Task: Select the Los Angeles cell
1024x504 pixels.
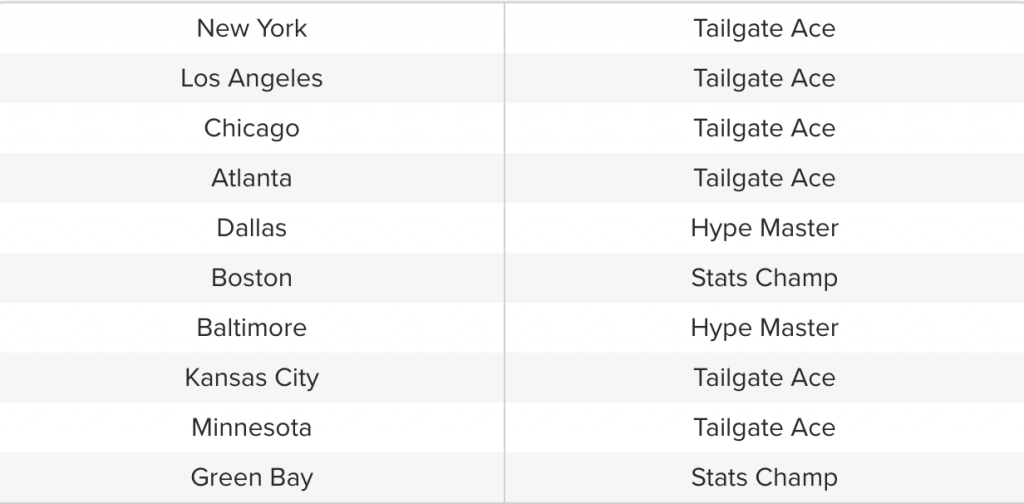Action: (x=252, y=78)
